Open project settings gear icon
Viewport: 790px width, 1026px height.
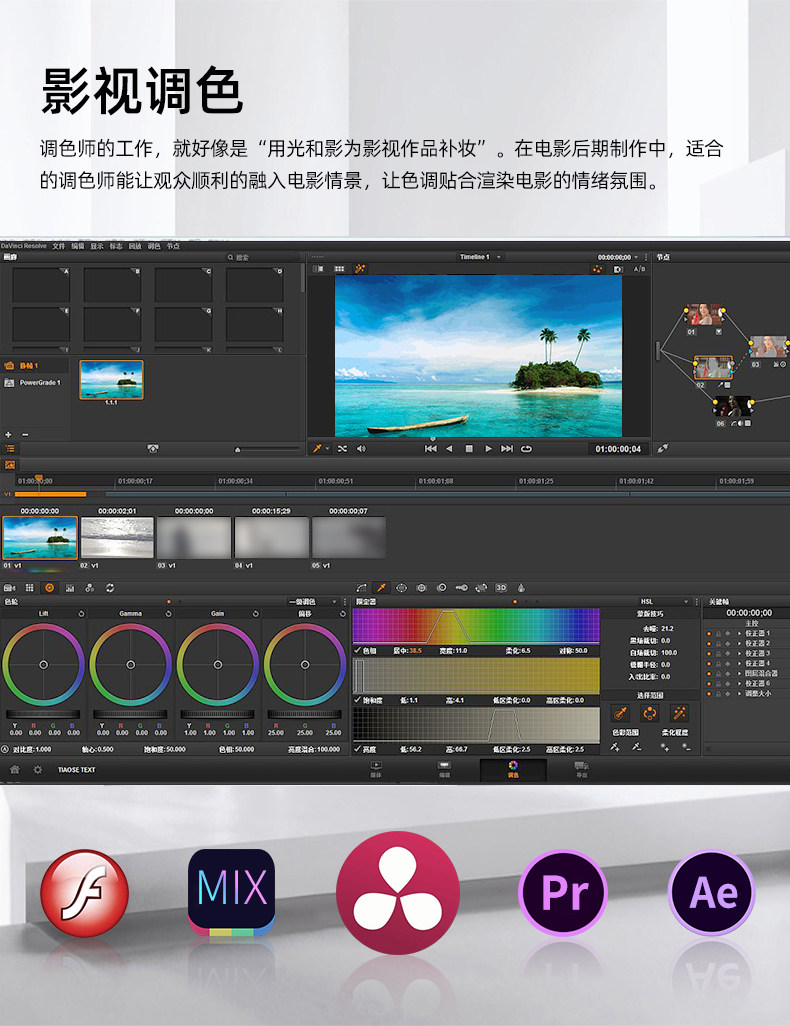(38, 770)
